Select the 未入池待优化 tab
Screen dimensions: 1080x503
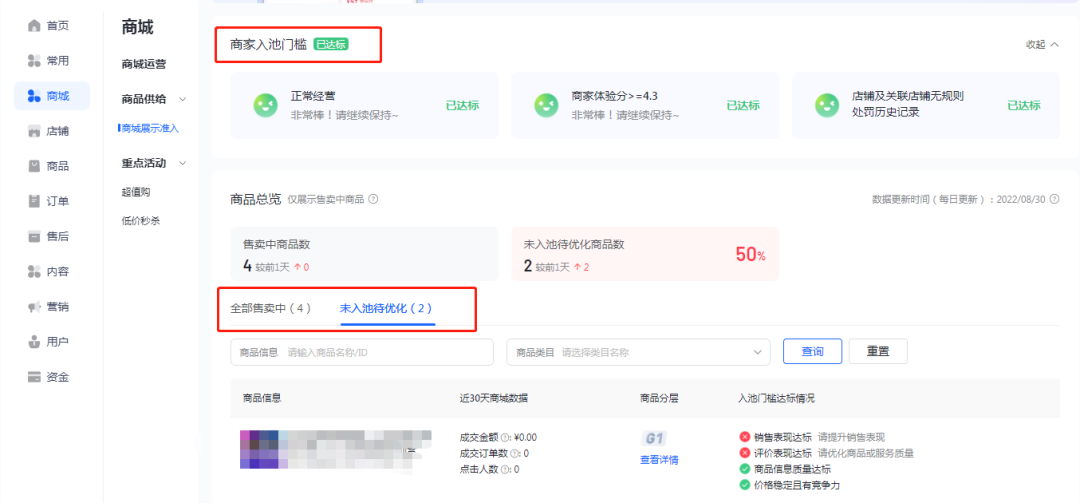coord(386,308)
